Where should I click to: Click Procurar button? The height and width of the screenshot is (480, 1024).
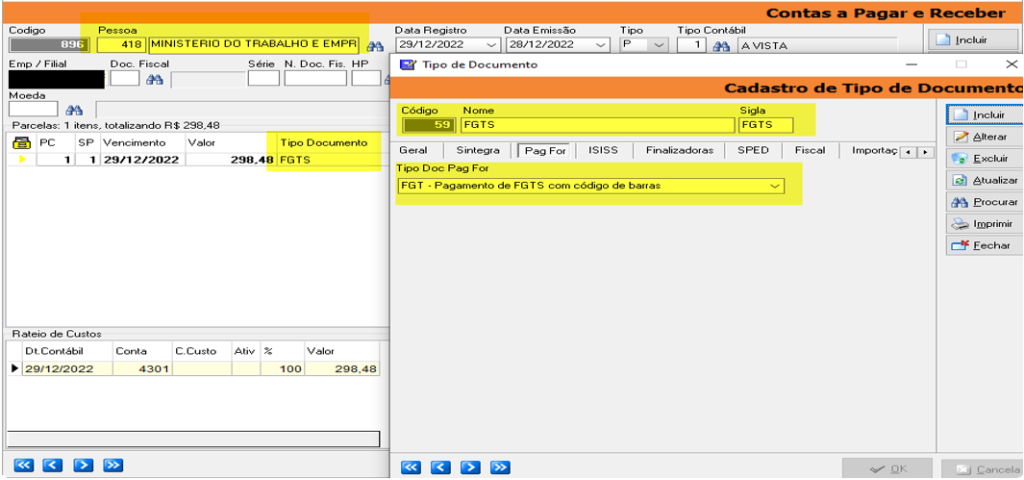984,202
